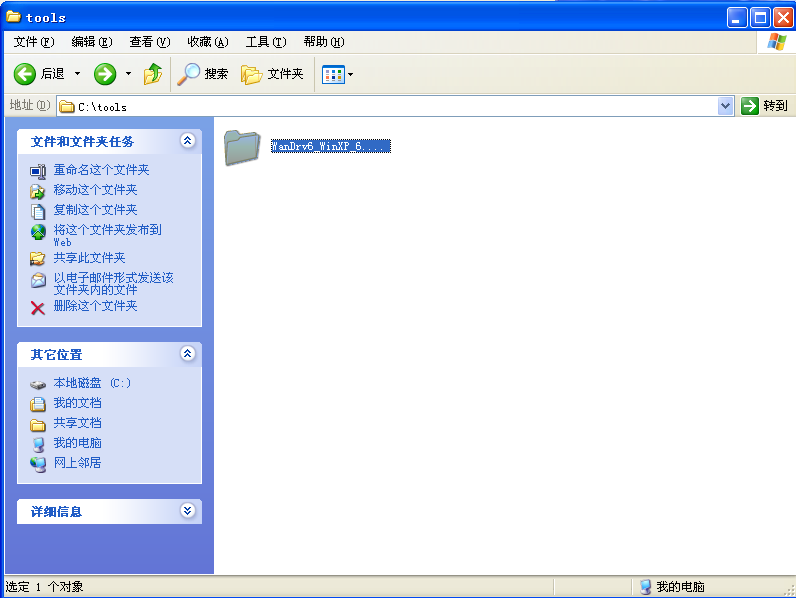Maximize the tools window
Screen dimensions: 796x598
pos(760,18)
